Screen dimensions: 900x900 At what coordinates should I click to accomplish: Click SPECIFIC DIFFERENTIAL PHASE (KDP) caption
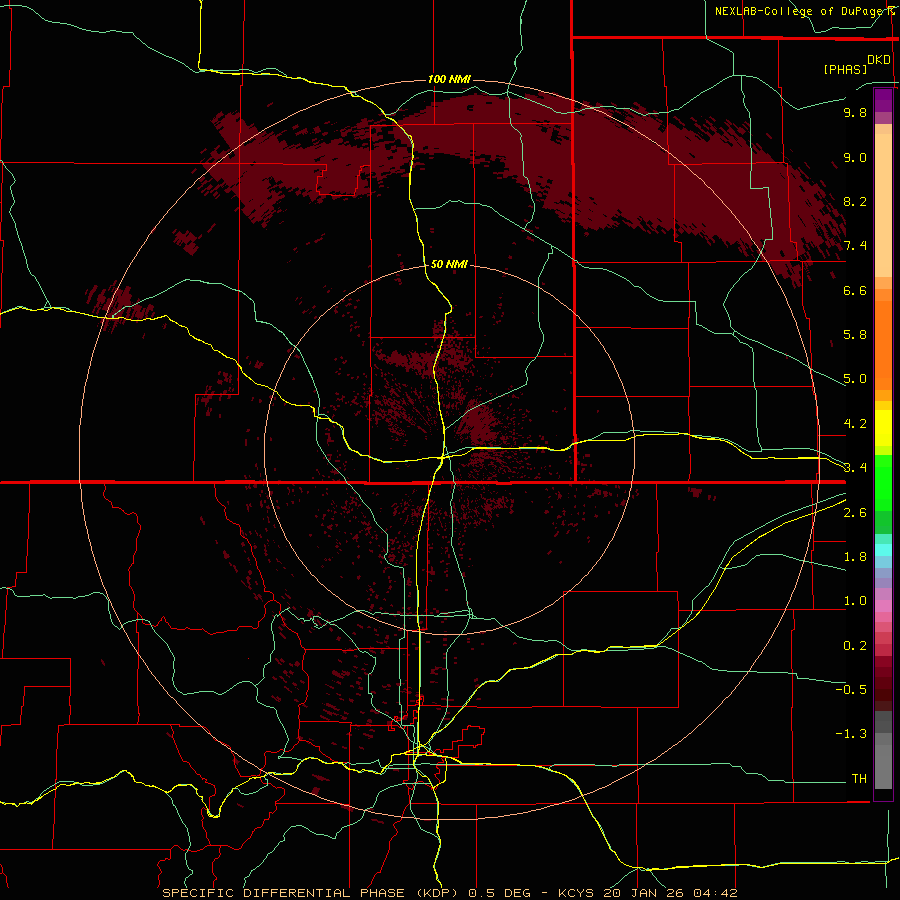pyautogui.click(x=311, y=893)
